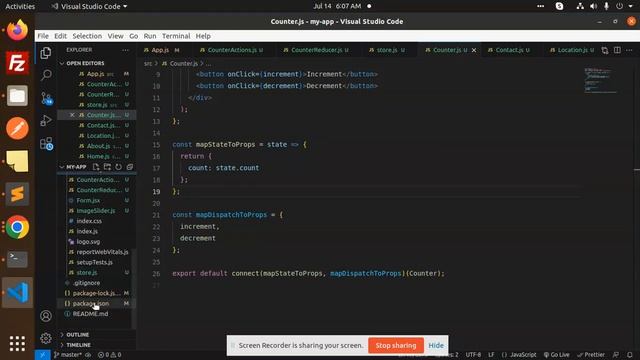The height and width of the screenshot is (360, 640).
Task: Open the Source Control view
Action: (46, 98)
